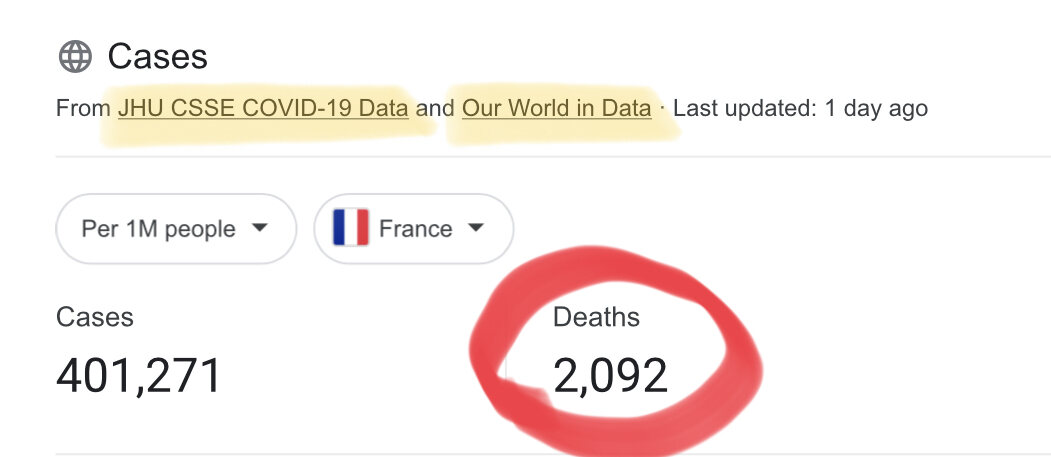Follow the Our World in Data link

click(557, 108)
